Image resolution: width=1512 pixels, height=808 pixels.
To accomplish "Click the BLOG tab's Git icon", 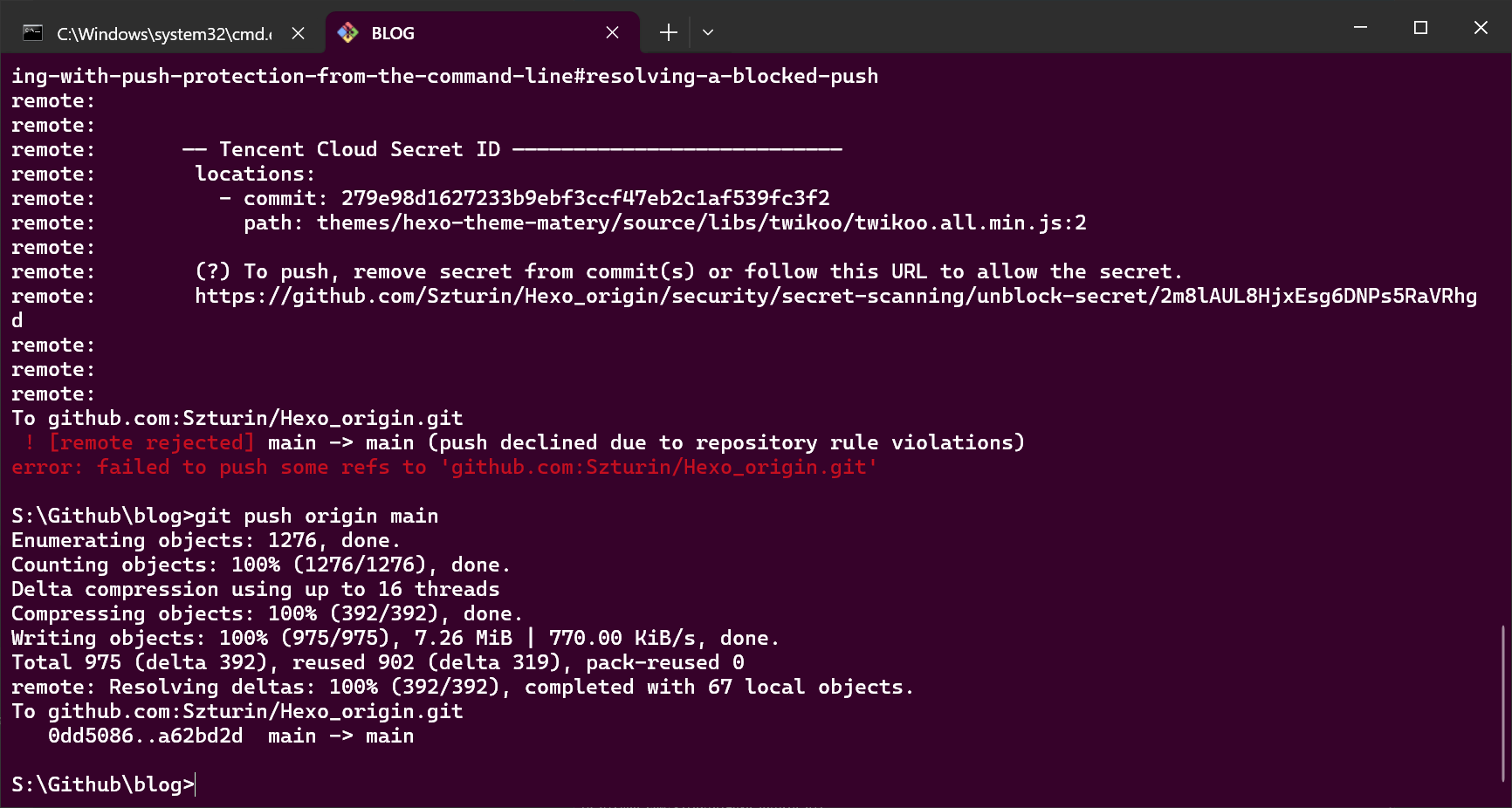I will [x=347, y=33].
